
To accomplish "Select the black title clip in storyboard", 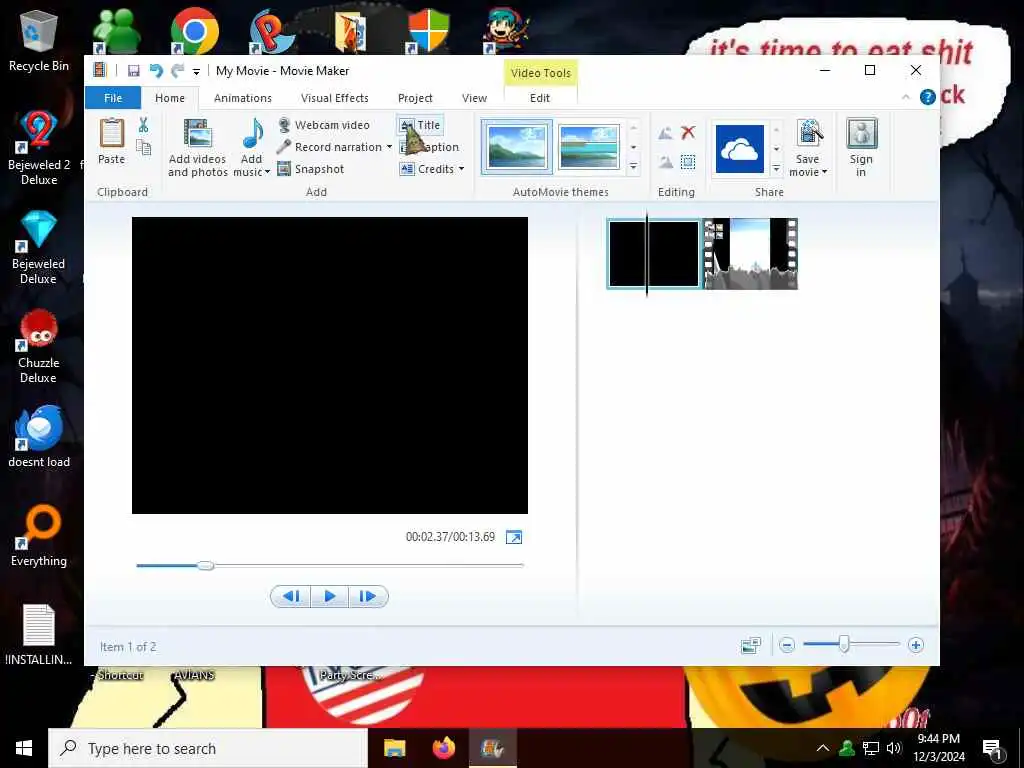I will [x=654, y=254].
